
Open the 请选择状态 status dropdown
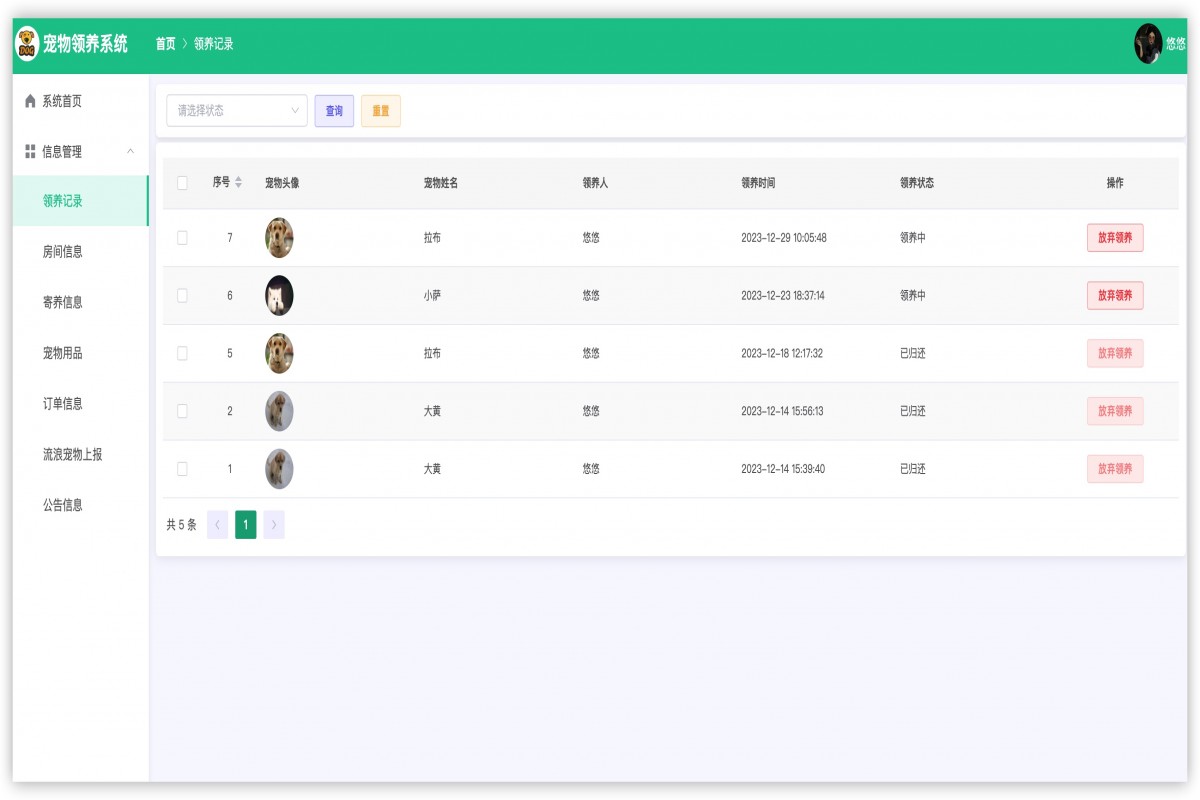tap(235, 110)
